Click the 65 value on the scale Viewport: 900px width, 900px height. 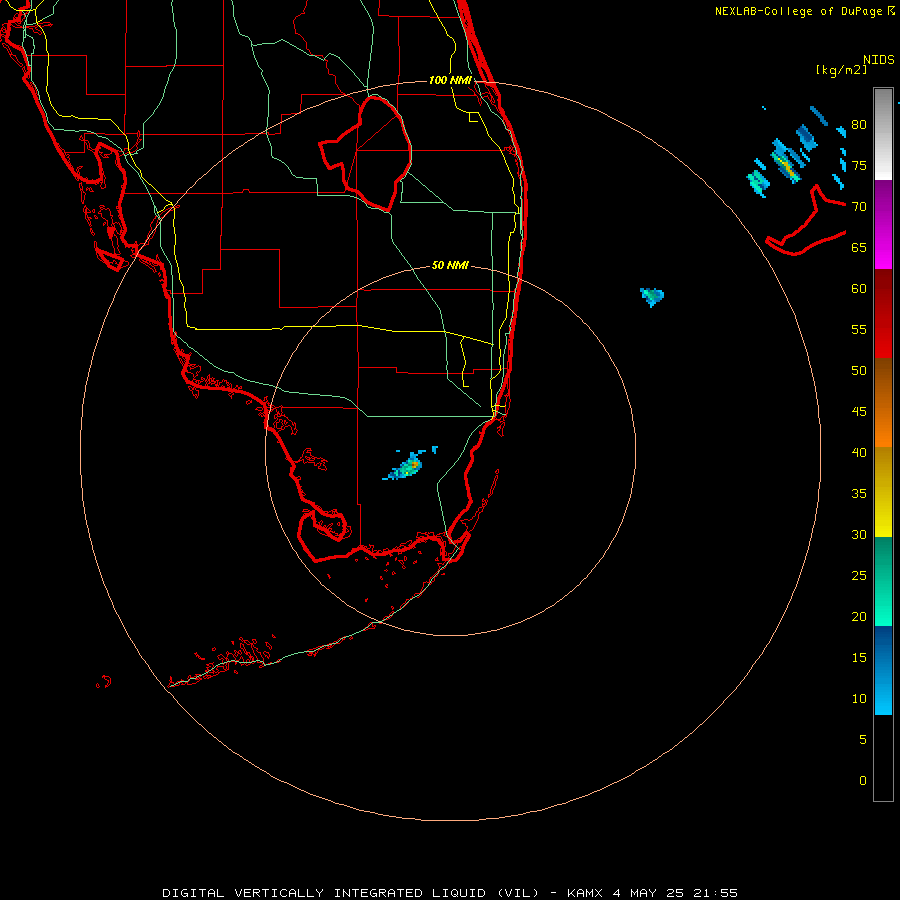pos(859,247)
